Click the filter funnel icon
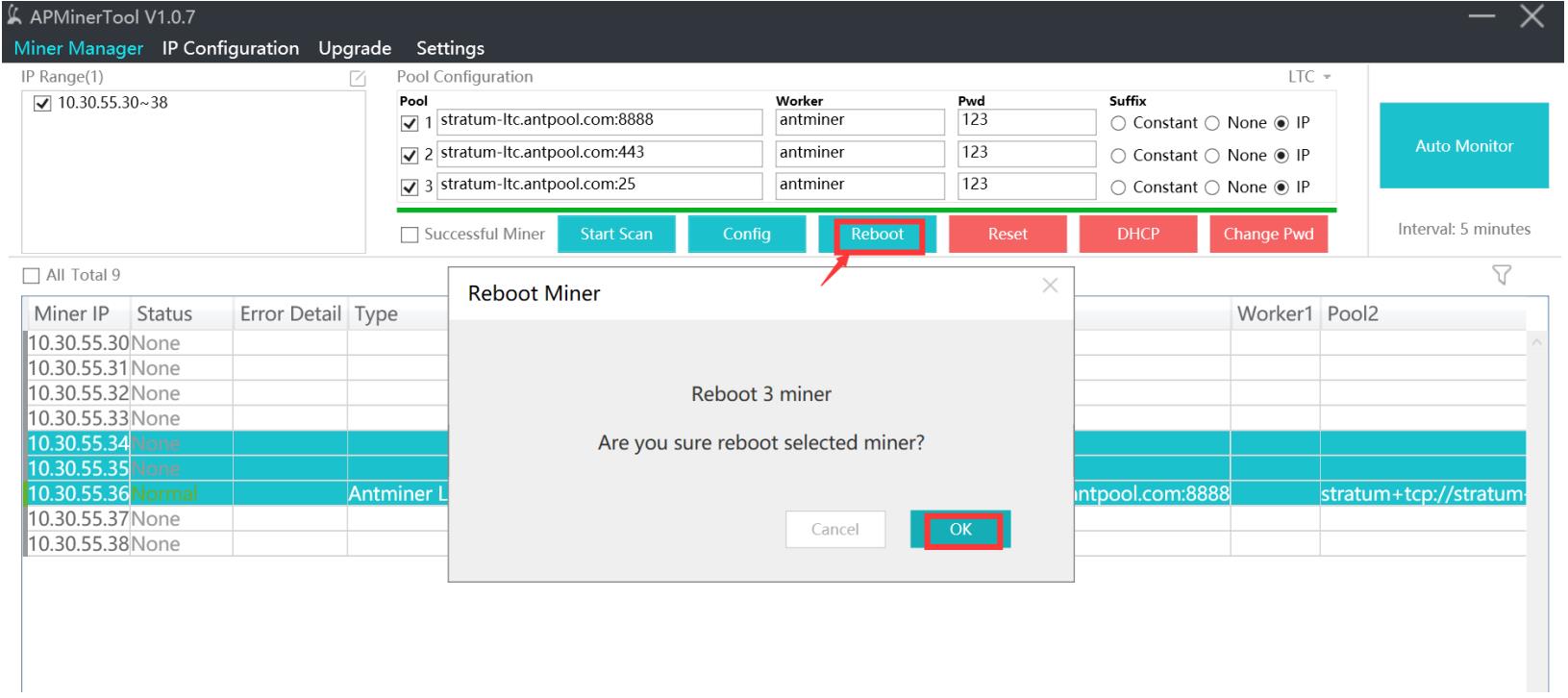Viewport: 1568px width, 698px height. (1501, 276)
